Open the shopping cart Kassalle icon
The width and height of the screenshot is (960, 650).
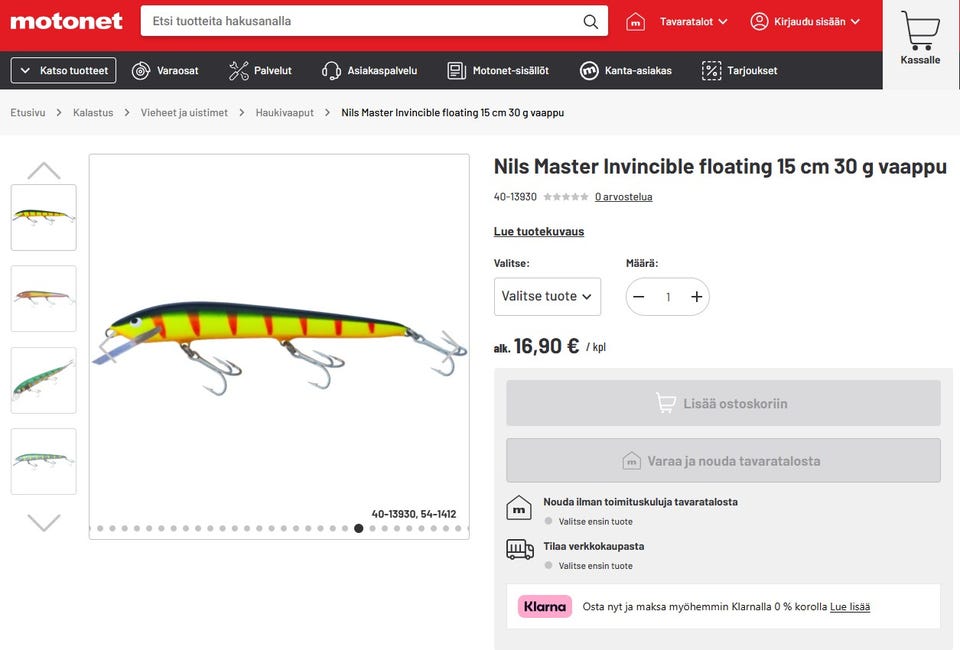click(x=920, y=31)
